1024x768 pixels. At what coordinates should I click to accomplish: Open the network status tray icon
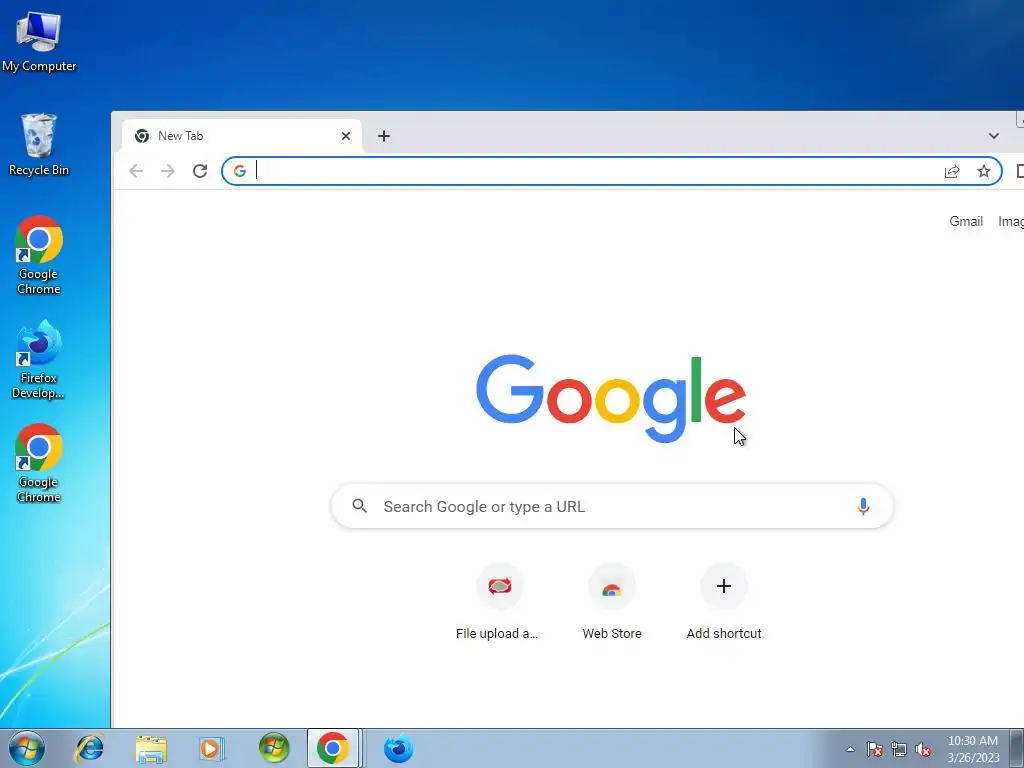pyautogui.click(x=899, y=749)
